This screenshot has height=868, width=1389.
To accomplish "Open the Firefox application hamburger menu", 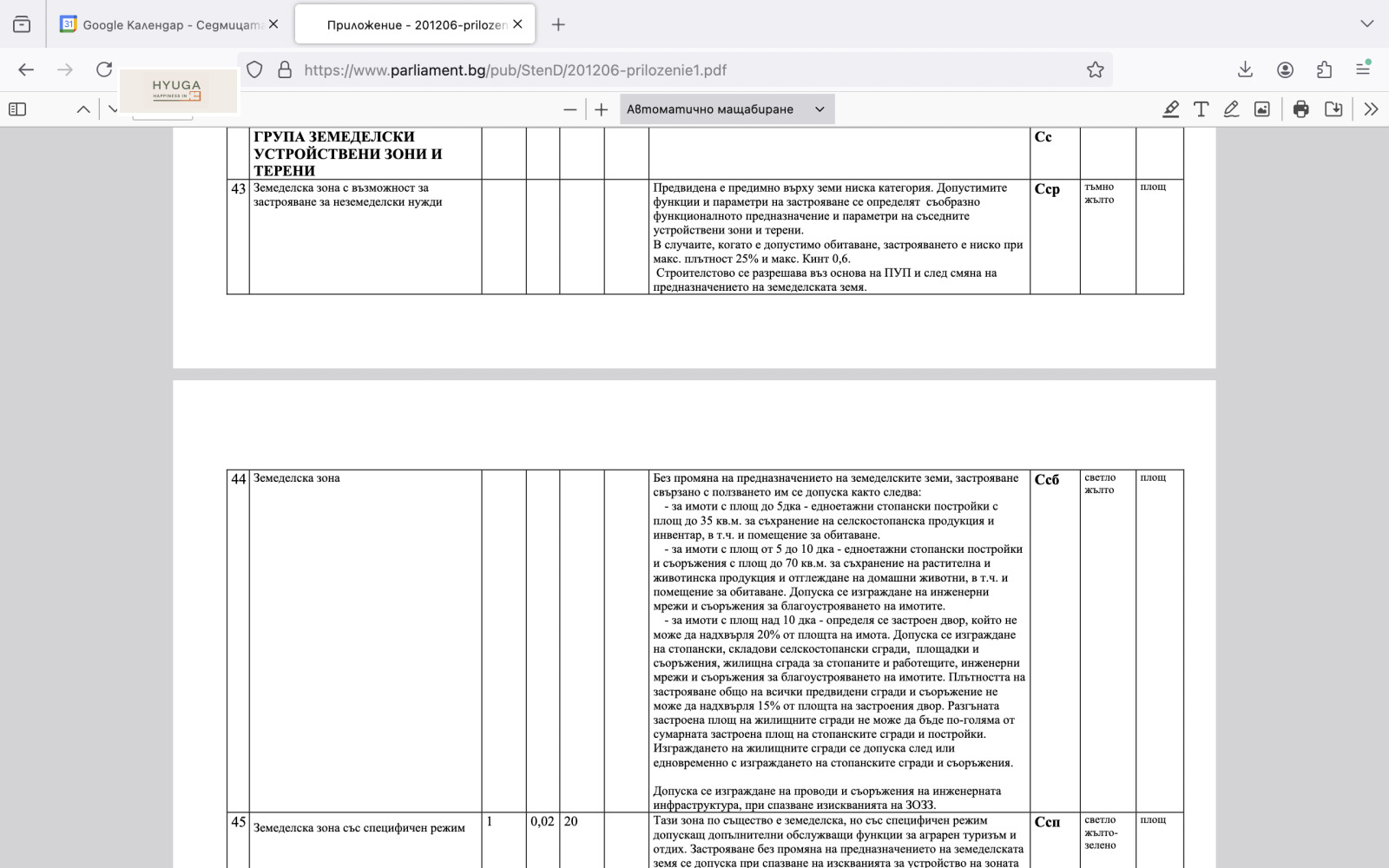I will tap(1363, 69).
